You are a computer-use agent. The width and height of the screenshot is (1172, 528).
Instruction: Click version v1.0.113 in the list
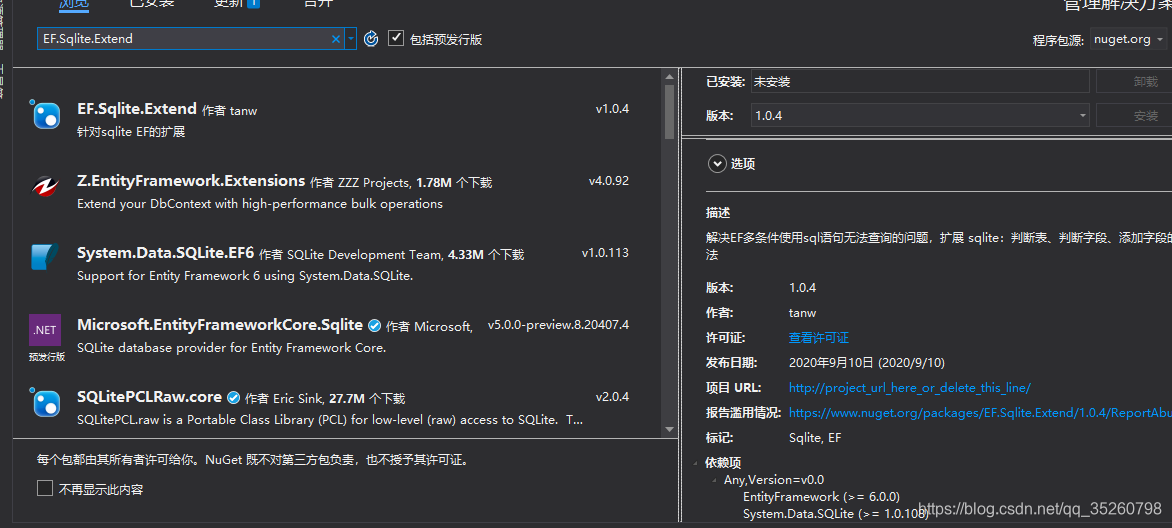pyautogui.click(x=605, y=253)
